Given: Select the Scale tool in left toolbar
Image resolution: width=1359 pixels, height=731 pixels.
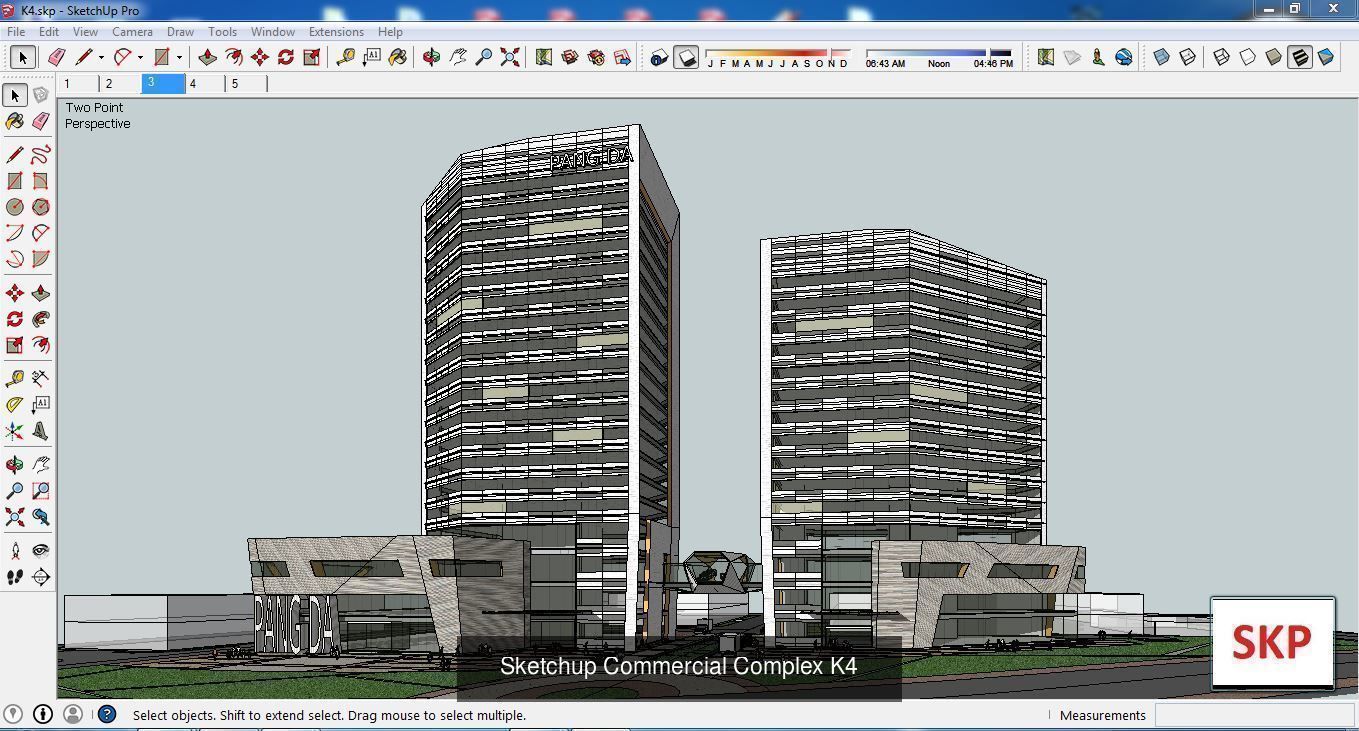Looking at the screenshot, I should 15,345.
